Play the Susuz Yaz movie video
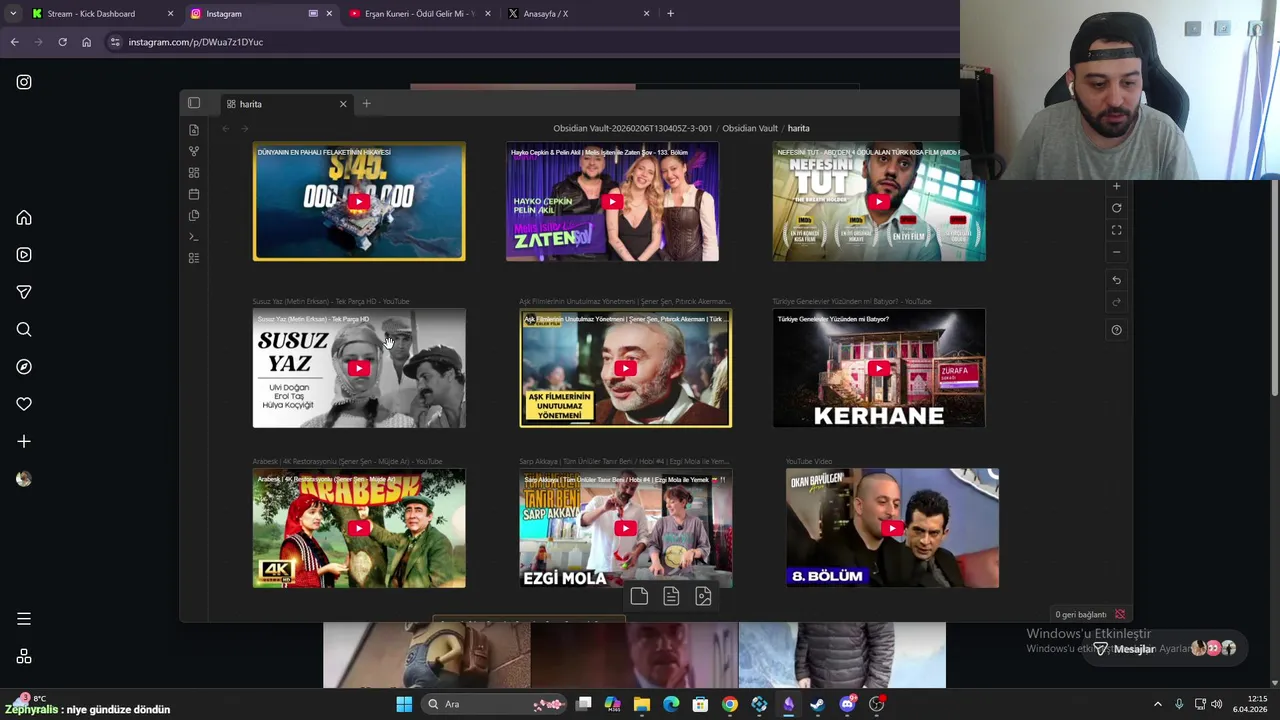Viewport: 1280px width, 720px height. pos(359,368)
